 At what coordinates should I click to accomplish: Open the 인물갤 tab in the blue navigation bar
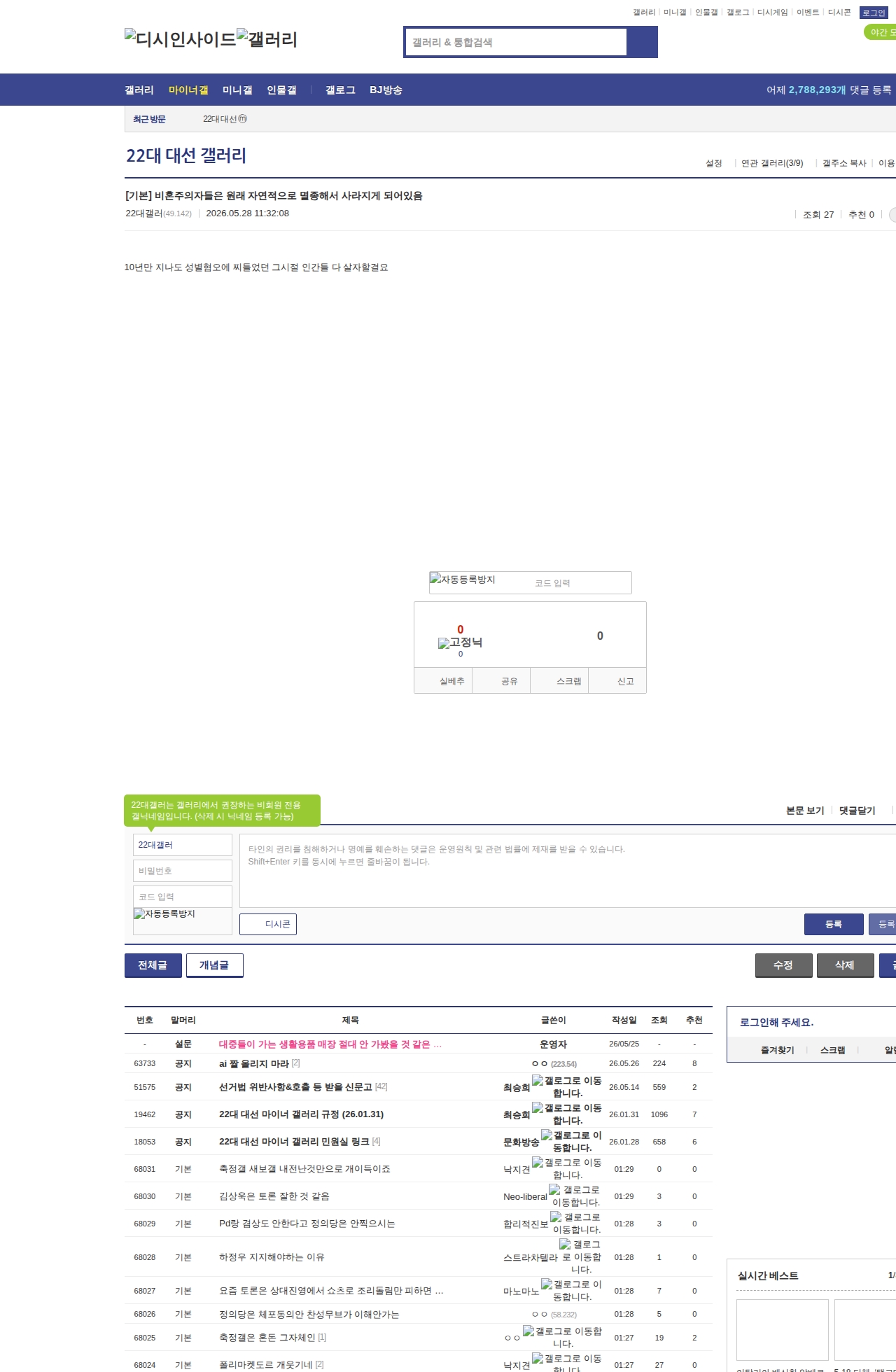click(281, 90)
